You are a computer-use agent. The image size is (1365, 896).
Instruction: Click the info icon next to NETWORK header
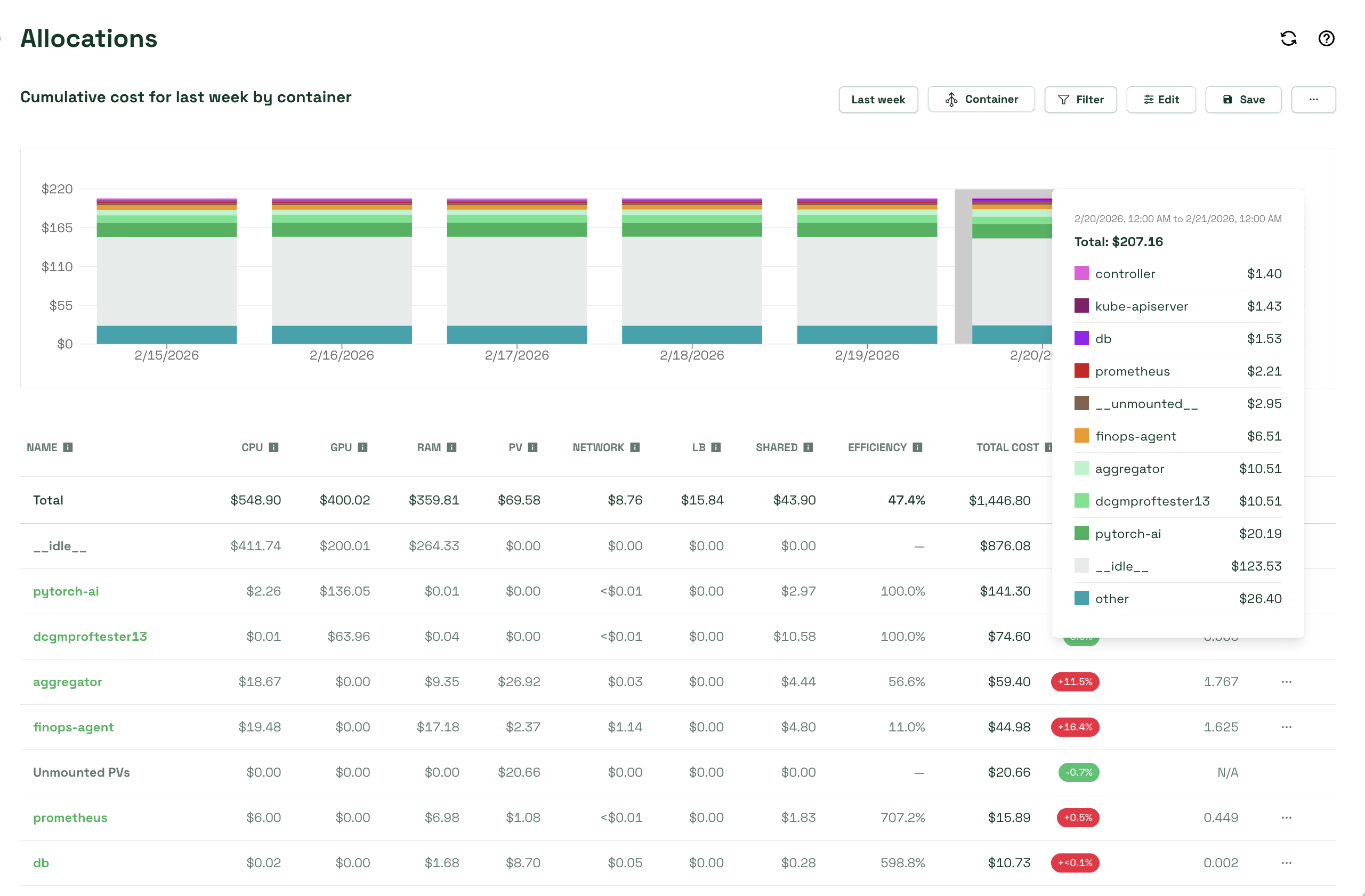(635, 447)
